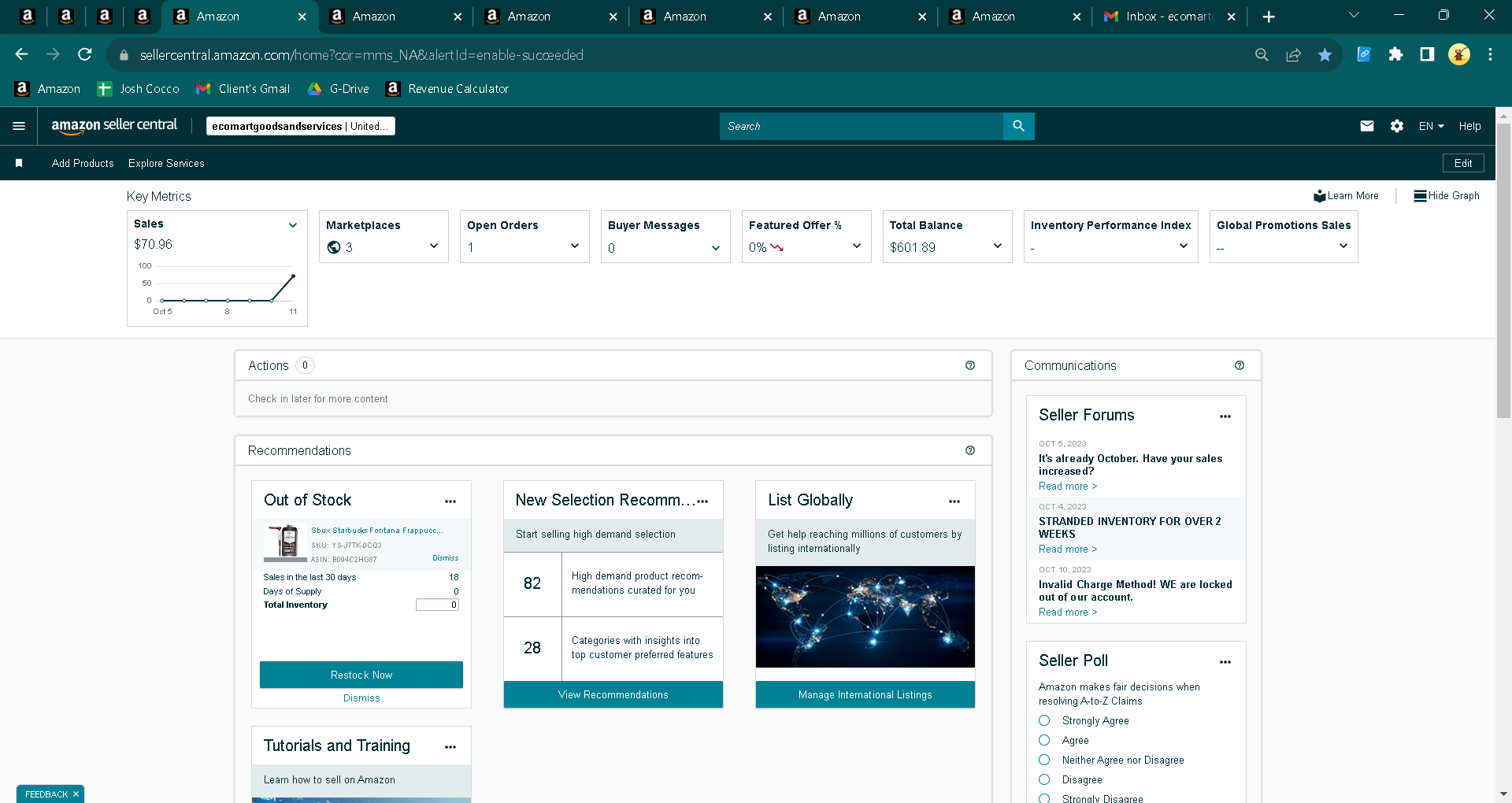Select Neither Agree nor Disagree poll option
Viewport: 1512px width, 803px height.
coord(1044,760)
